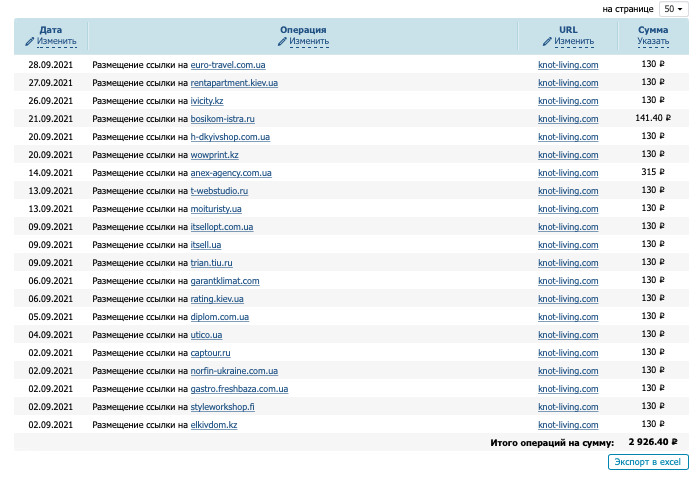Image resolution: width=699 pixels, height=496 pixels.
Task: Open the itsell.ua link
Action: [x=206, y=245]
